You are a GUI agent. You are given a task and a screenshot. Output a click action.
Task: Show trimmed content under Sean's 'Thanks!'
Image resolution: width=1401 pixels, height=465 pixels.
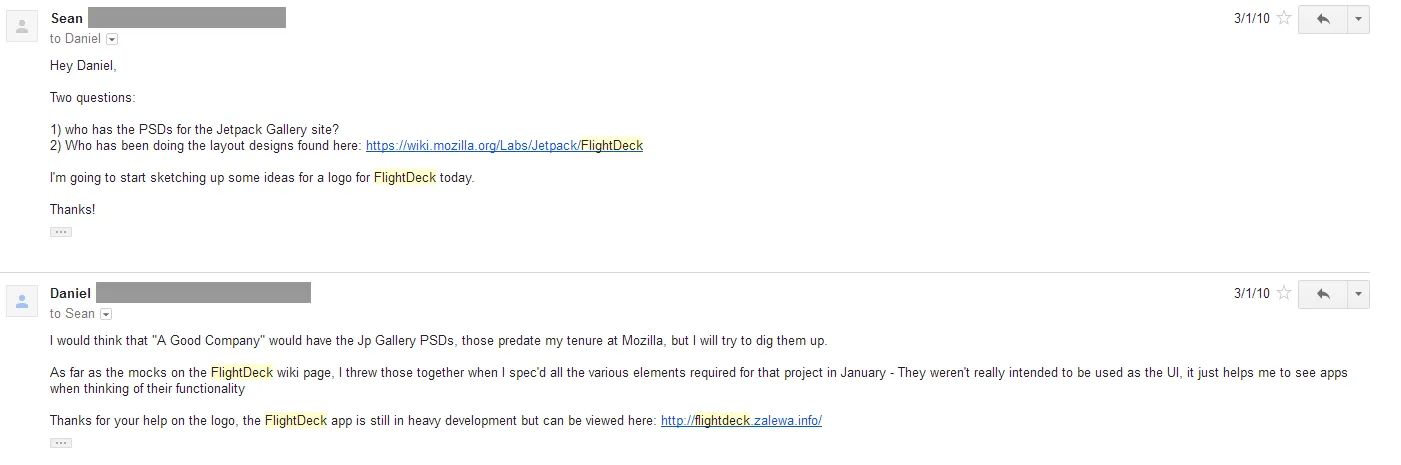point(61,232)
